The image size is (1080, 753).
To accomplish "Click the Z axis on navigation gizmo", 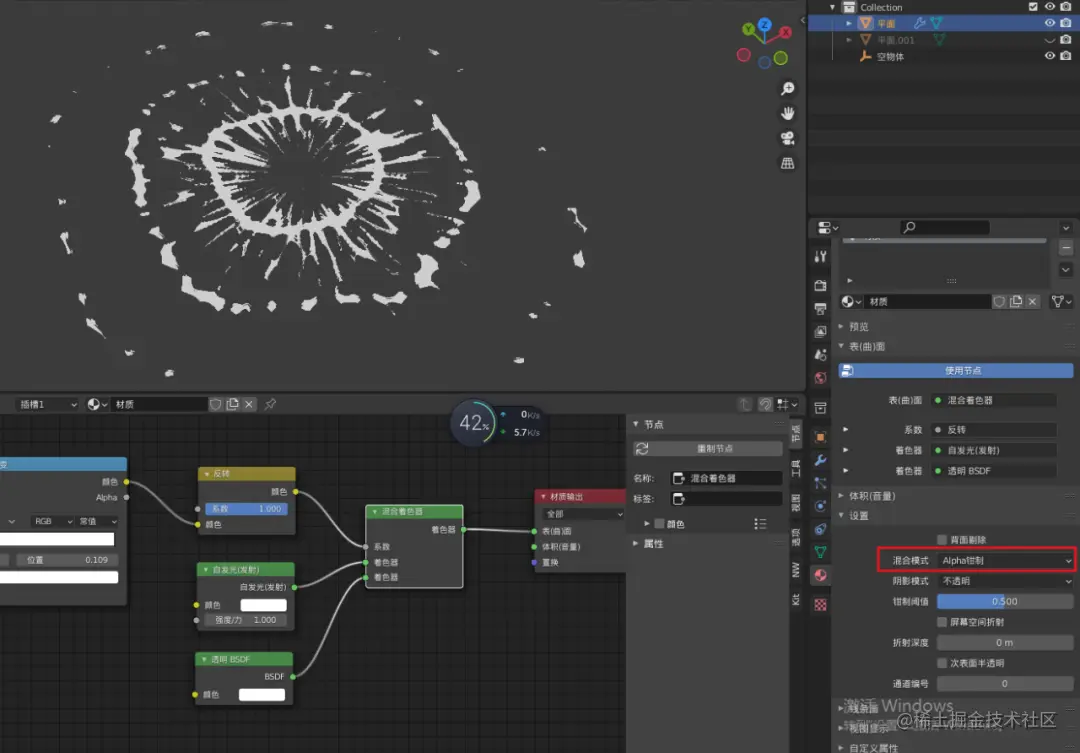I will [x=765, y=25].
